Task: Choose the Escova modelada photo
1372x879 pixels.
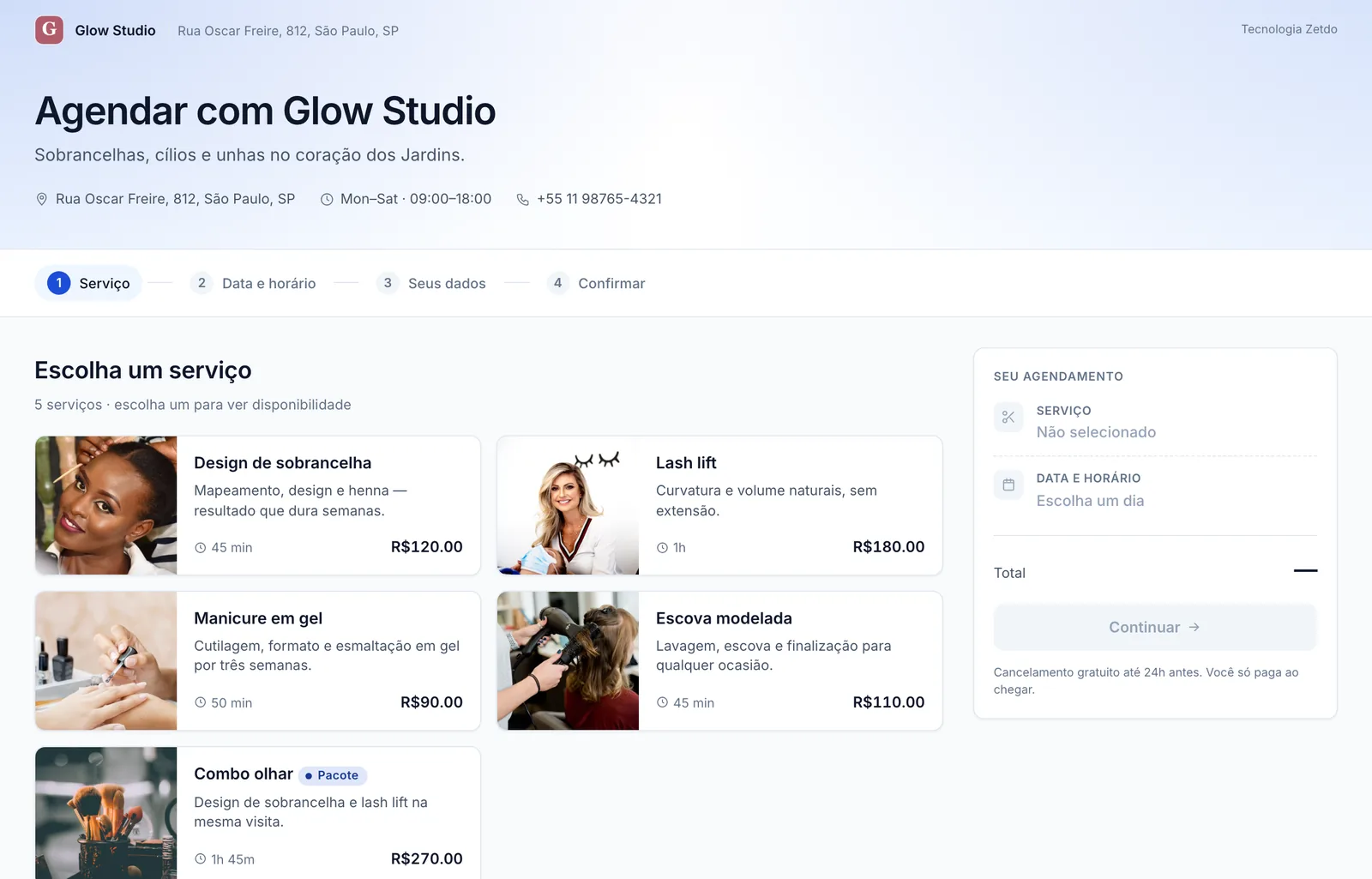Action: pyautogui.click(x=569, y=661)
